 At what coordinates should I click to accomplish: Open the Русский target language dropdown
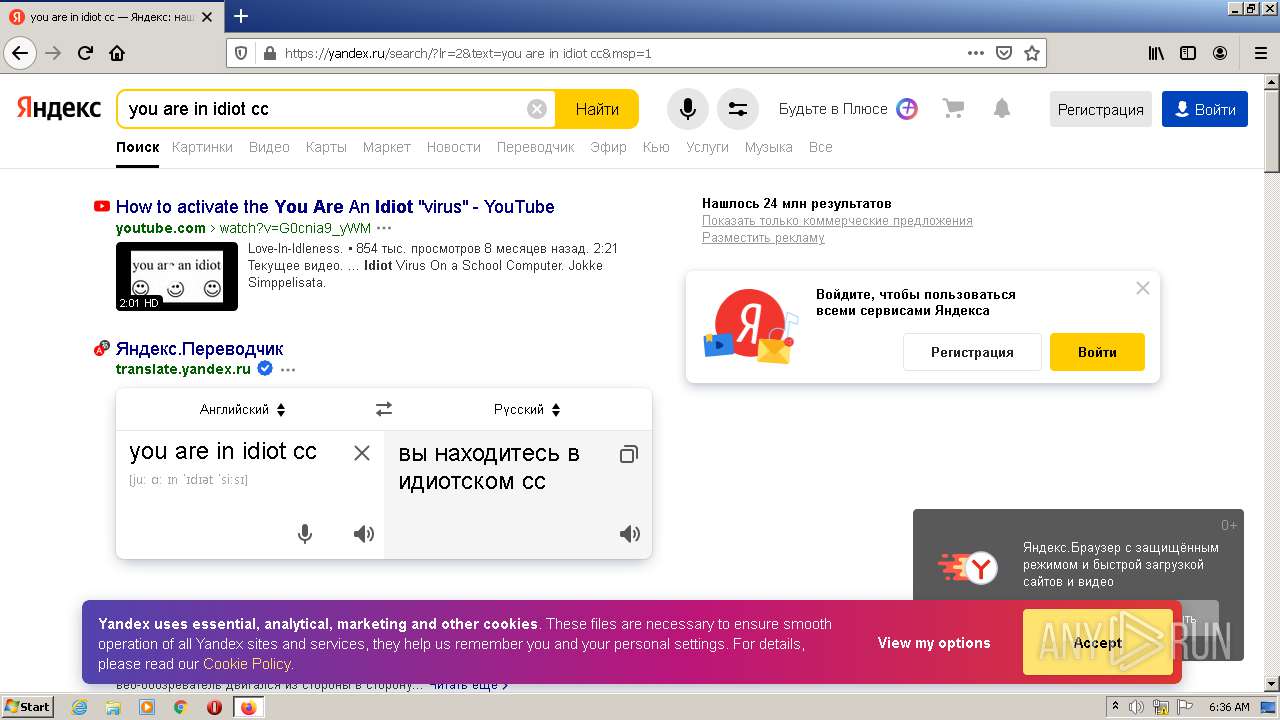pyautogui.click(x=527, y=409)
